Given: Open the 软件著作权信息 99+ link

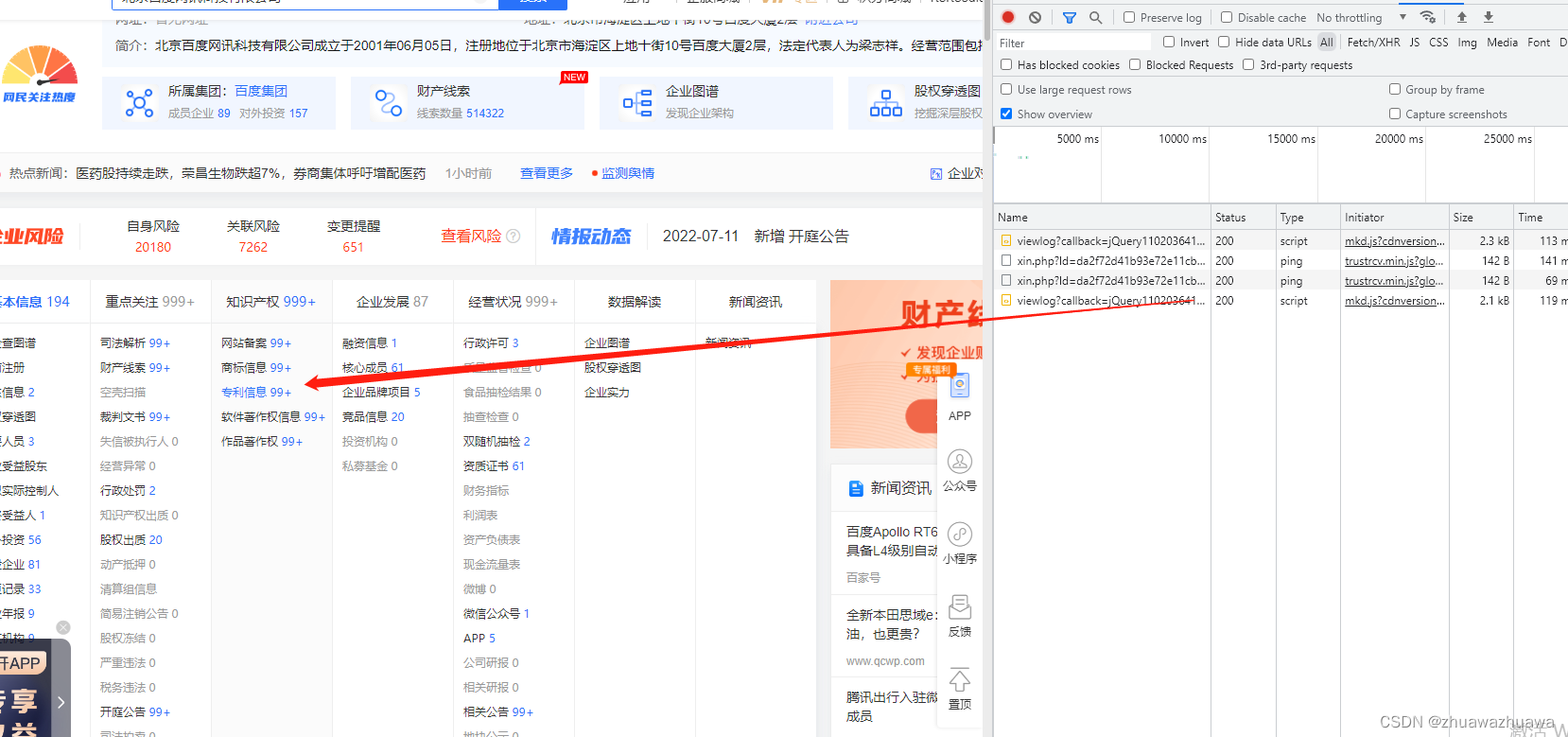Looking at the screenshot, I should 273,416.
